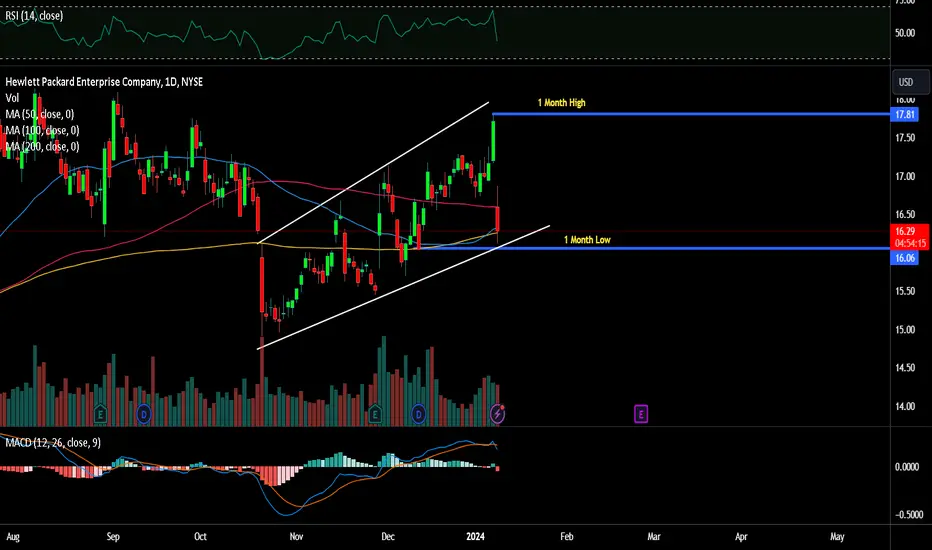This screenshot has width=932, height=550.
Task: Open the USD currency selector
Action: coord(910,82)
